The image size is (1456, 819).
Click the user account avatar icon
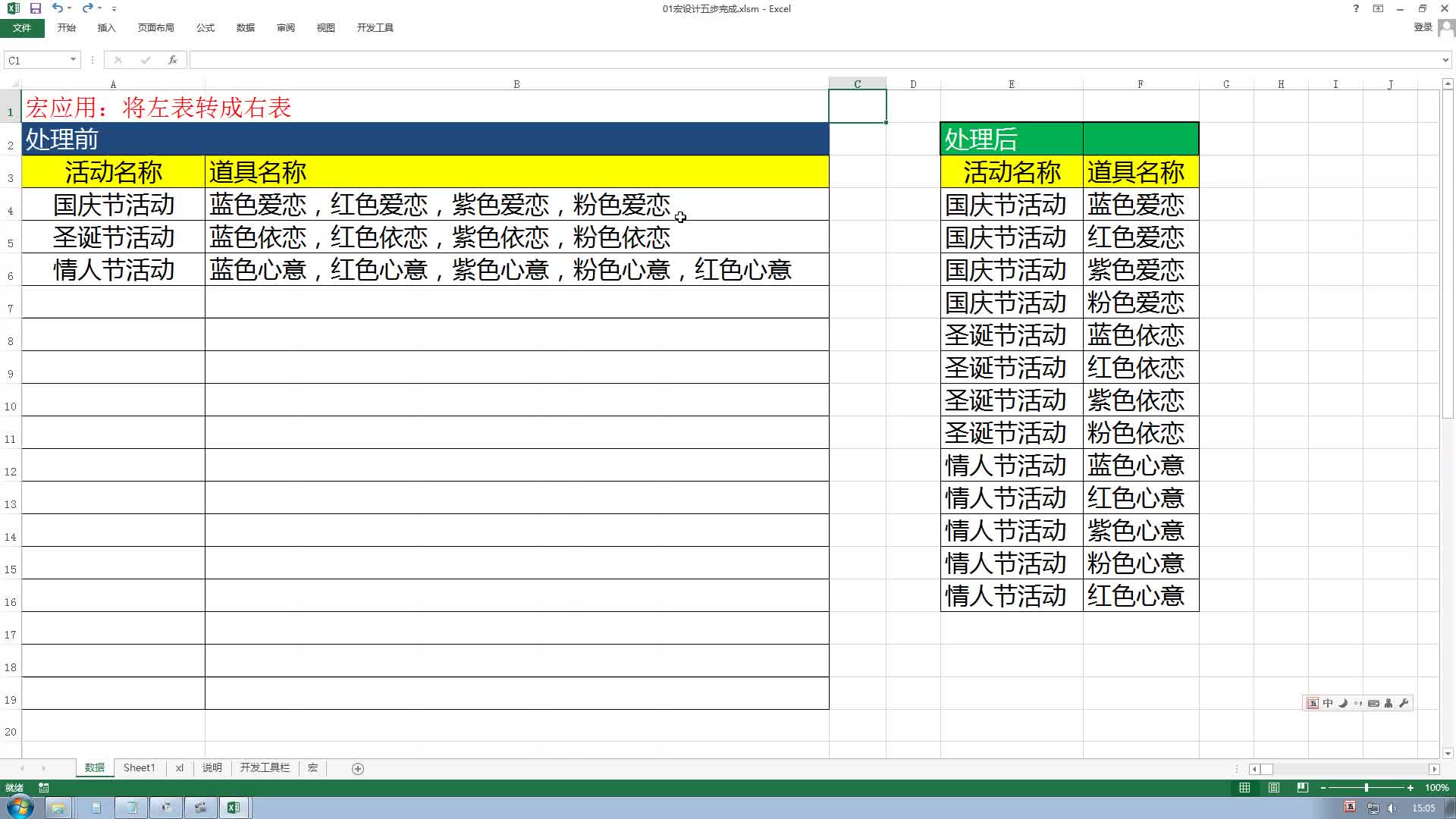[1446, 28]
